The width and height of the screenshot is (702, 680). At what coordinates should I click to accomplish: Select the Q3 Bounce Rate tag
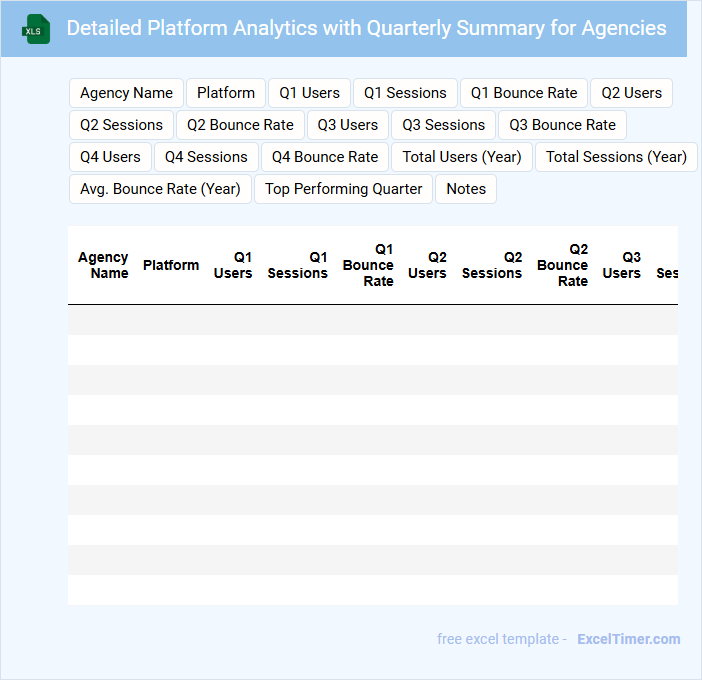coord(562,125)
